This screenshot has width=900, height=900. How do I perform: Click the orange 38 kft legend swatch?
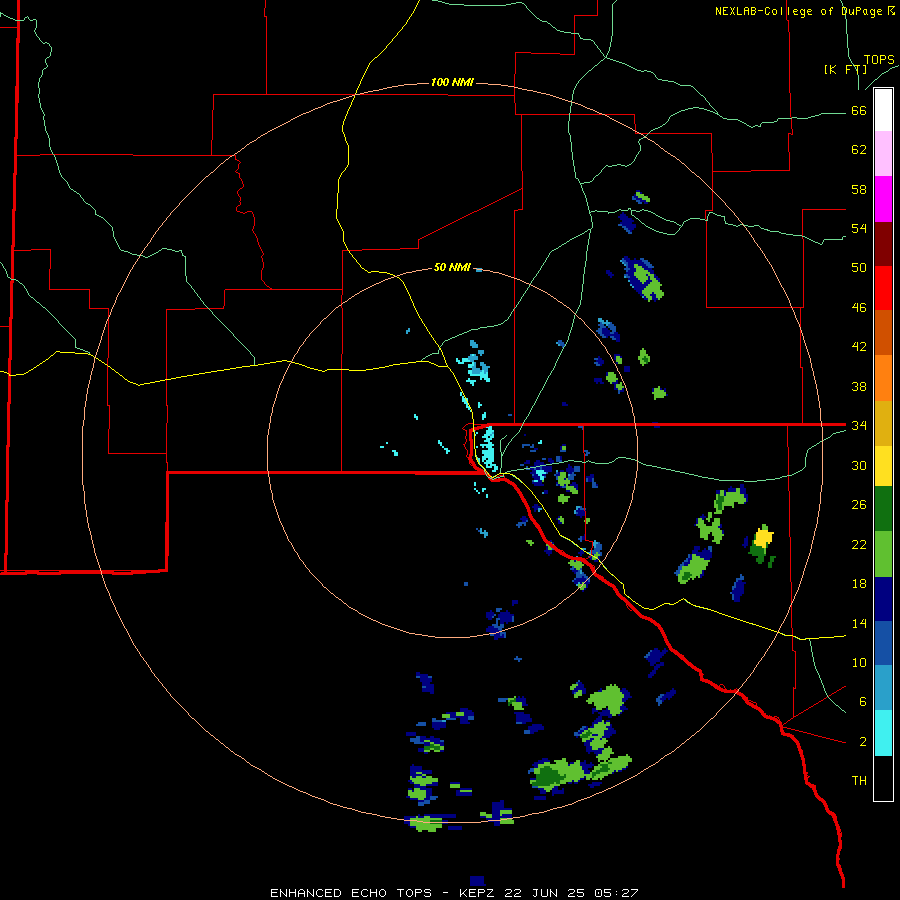pyautogui.click(x=883, y=378)
